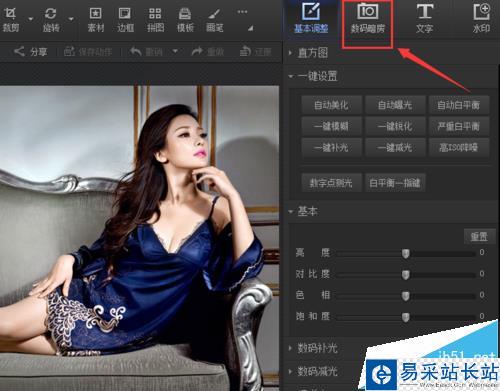Image resolution: width=500 pixels, height=391 pixels.
Task: Click the 对比度 contrast slider handle
Action: click(405, 275)
